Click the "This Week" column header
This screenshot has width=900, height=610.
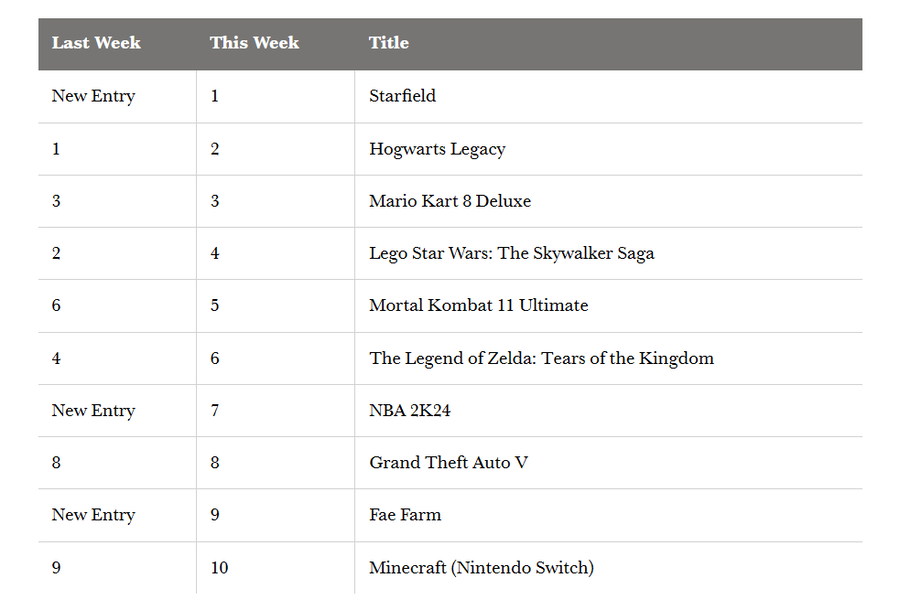254,43
